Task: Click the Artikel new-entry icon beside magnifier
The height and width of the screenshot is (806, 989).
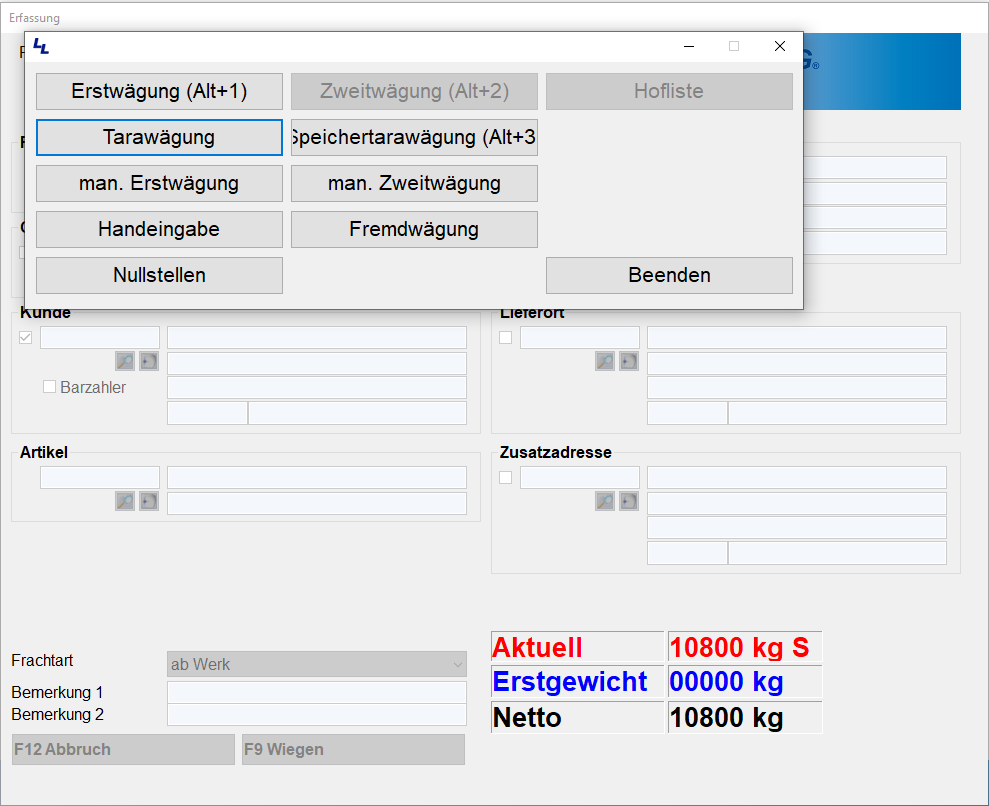Action: (x=149, y=501)
